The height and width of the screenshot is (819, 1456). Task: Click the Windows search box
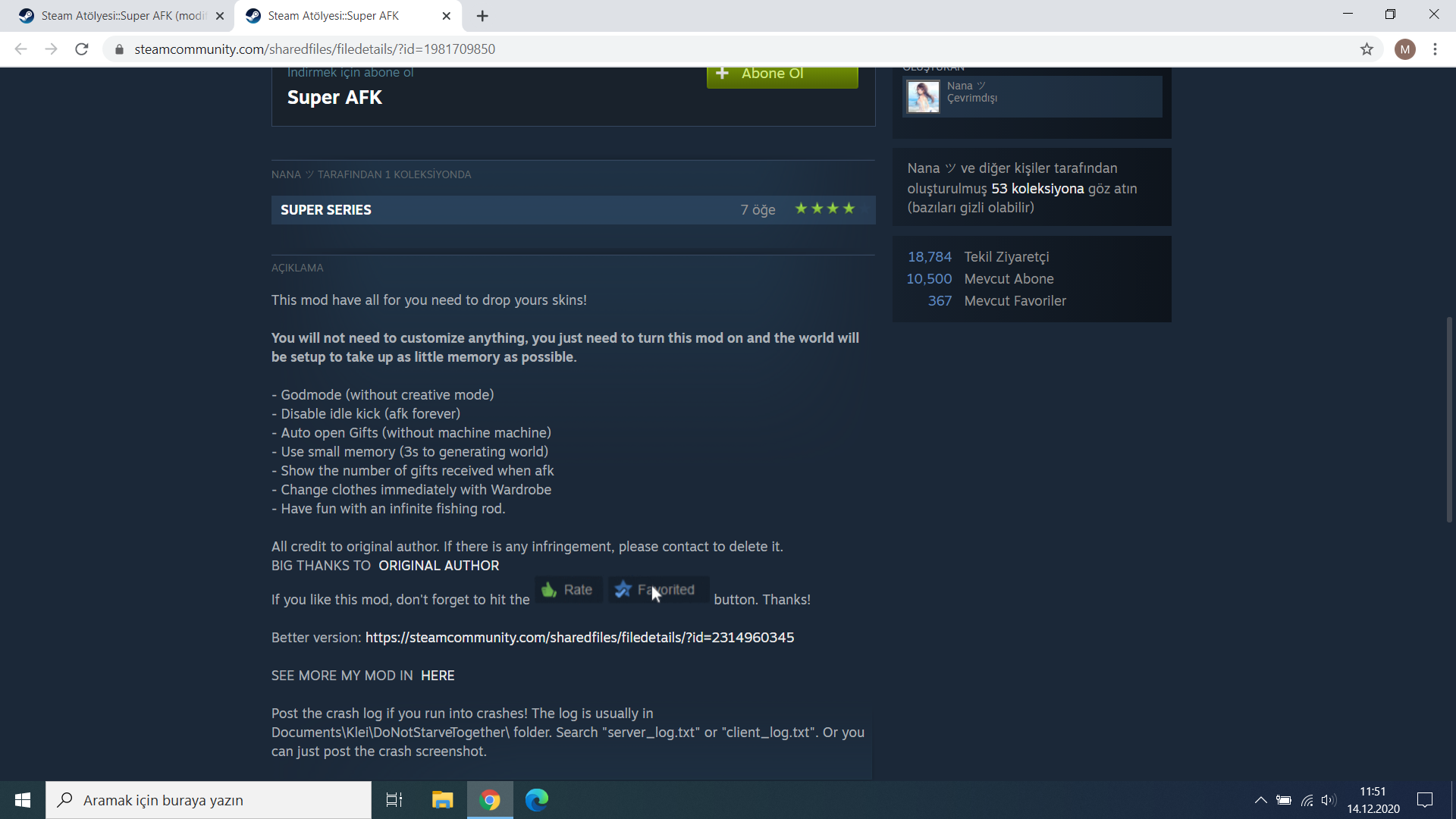click(209, 800)
